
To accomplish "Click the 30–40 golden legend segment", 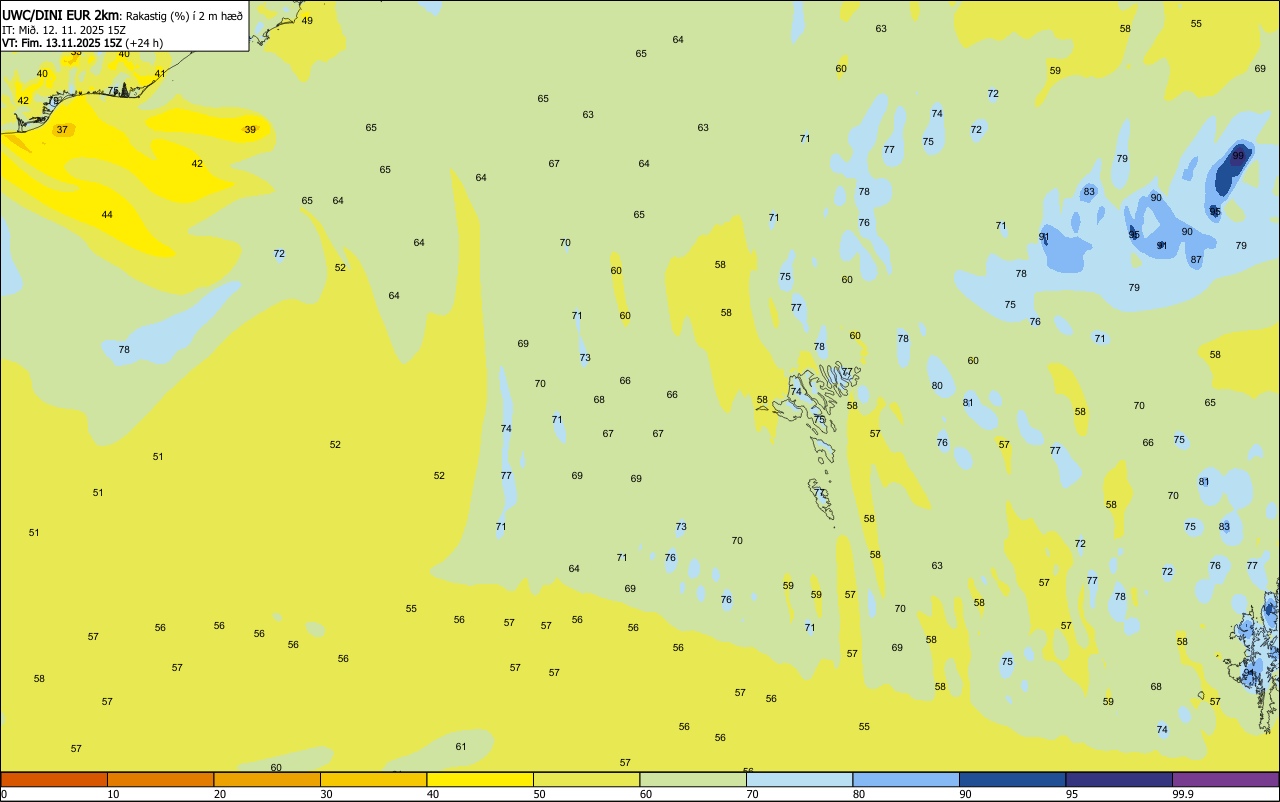I will click(x=373, y=779).
